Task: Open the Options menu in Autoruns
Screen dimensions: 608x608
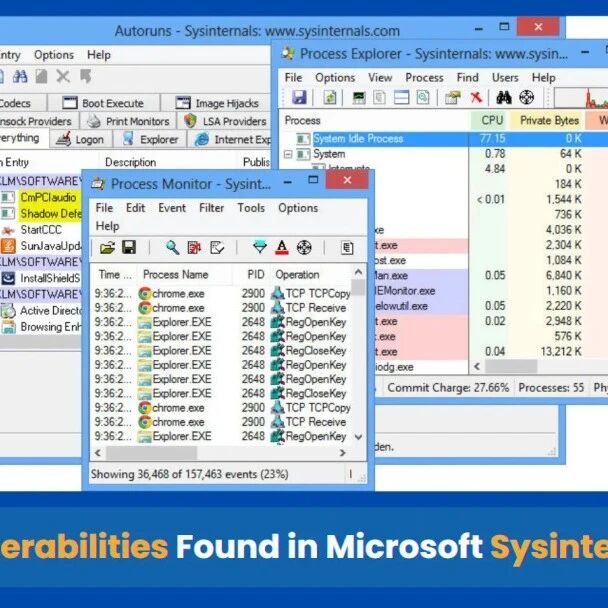Action: tap(54, 55)
